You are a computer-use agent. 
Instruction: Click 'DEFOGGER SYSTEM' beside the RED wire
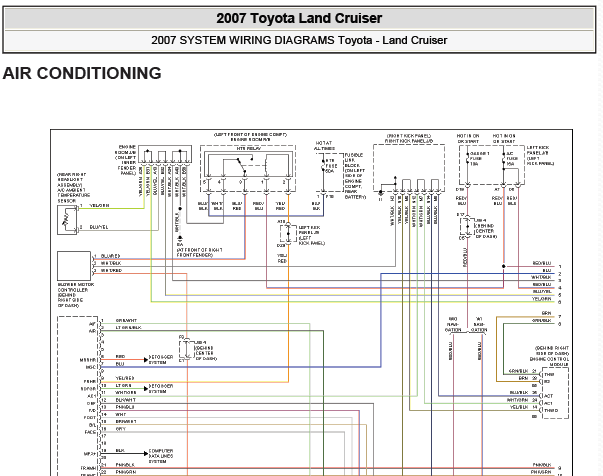tap(161, 359)
